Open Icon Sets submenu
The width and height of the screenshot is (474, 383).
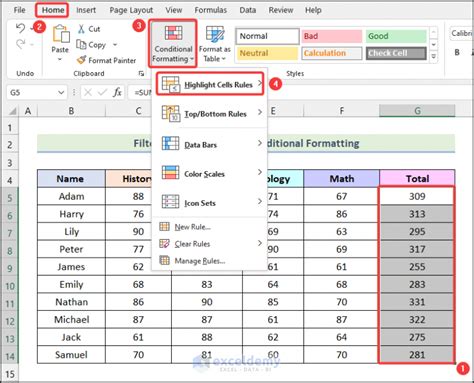[x=210, y=202]
